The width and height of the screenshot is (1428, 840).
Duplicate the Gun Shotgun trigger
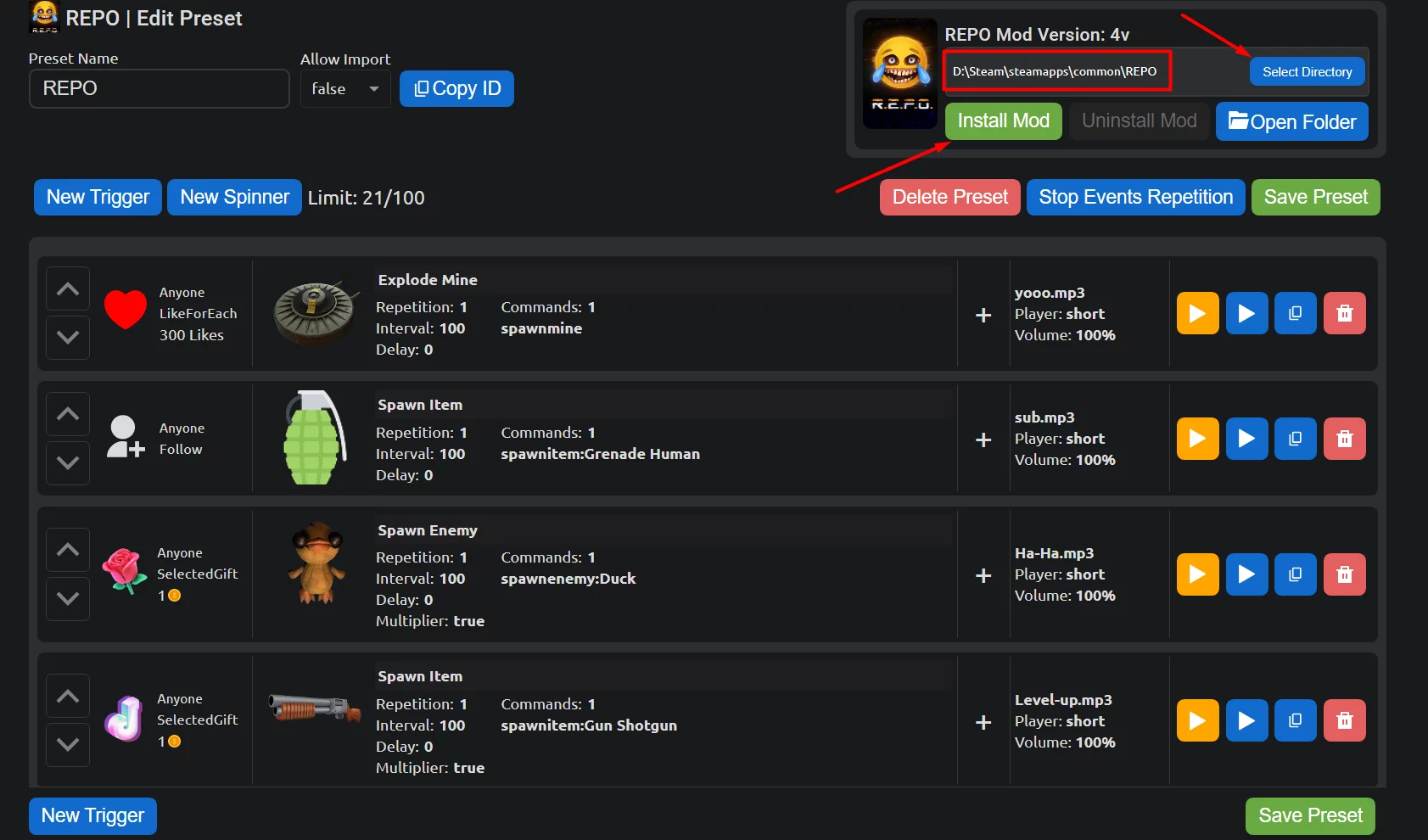click(1295, 720)
